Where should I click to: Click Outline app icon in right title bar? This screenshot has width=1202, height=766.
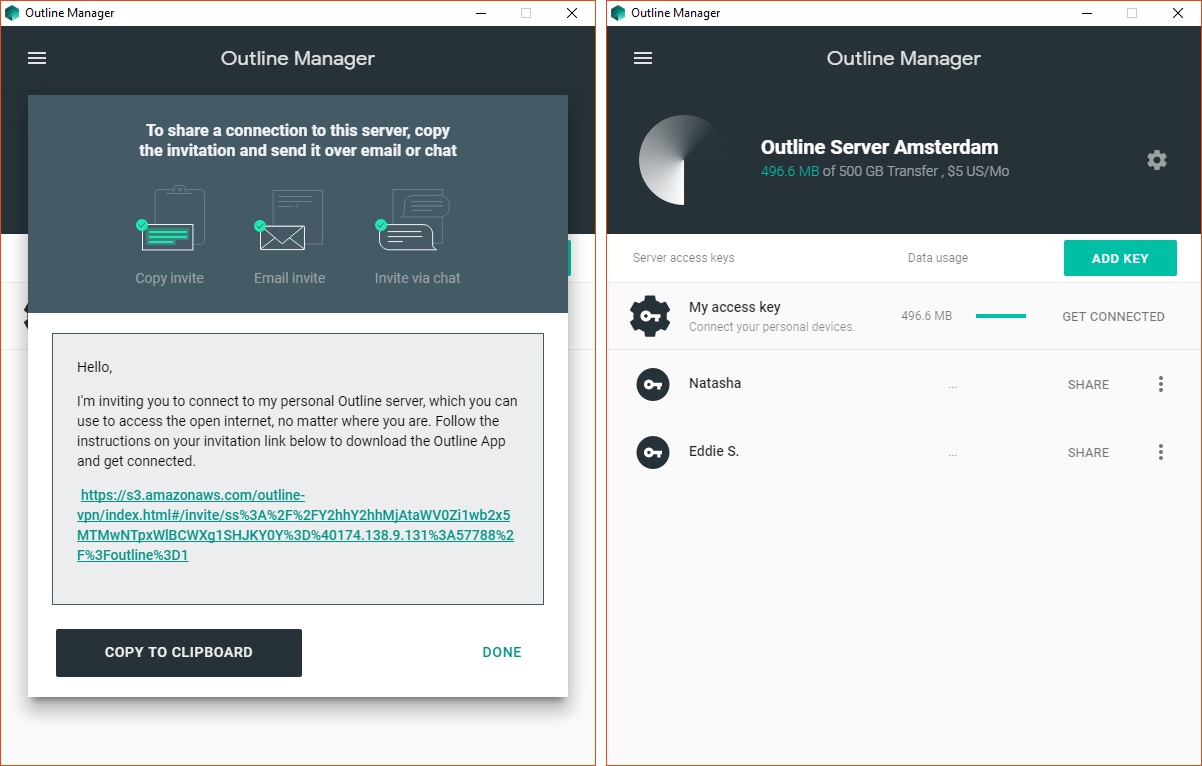pos(618,13)
